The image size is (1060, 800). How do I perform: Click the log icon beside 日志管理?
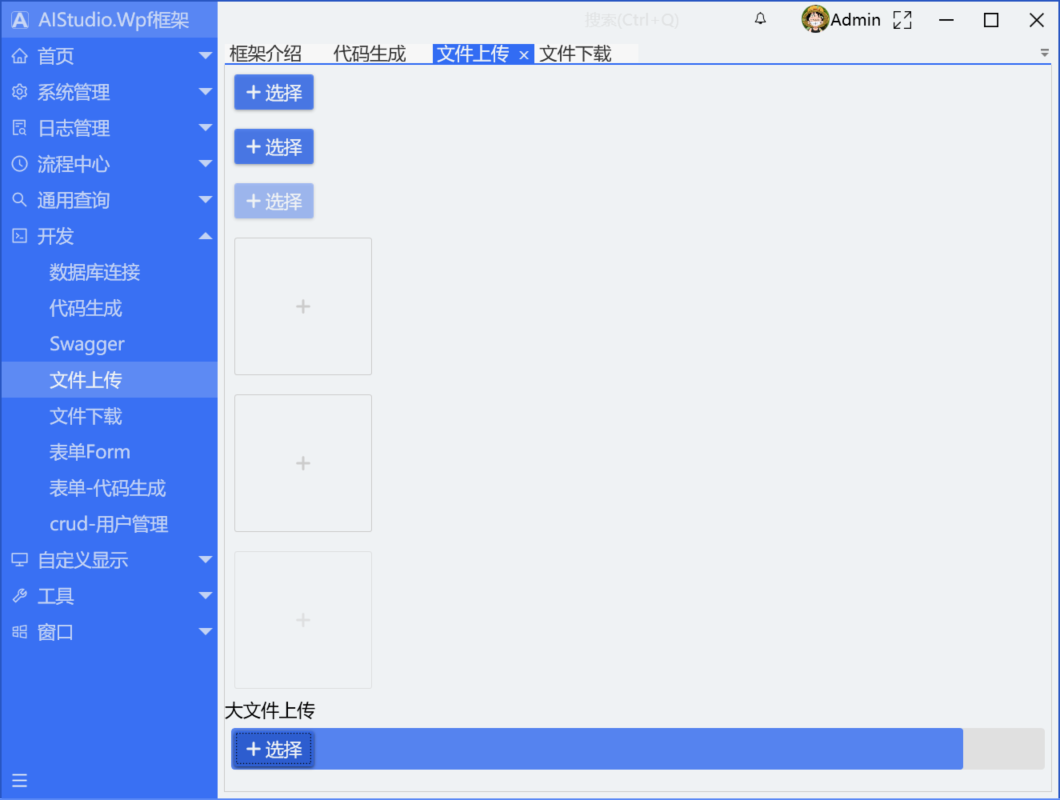(20, 128)
